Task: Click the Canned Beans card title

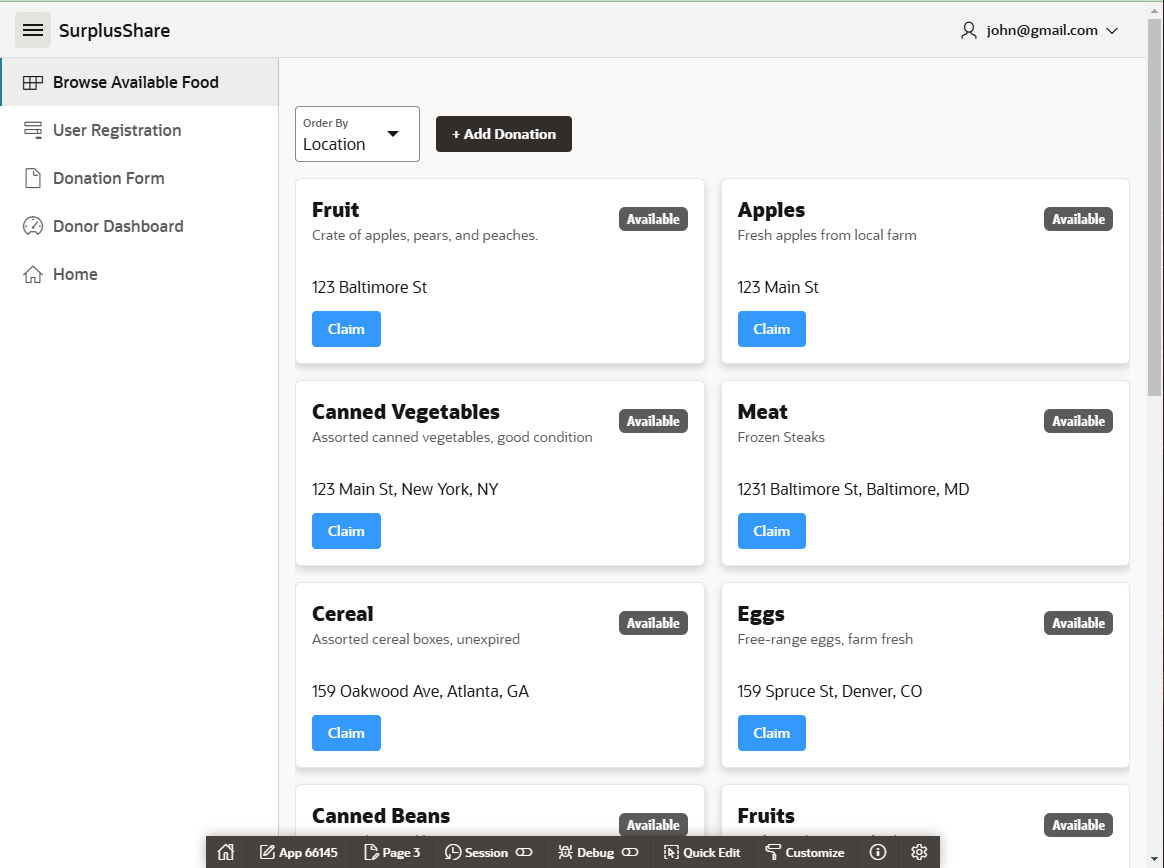Action: (x=381, y=816)
